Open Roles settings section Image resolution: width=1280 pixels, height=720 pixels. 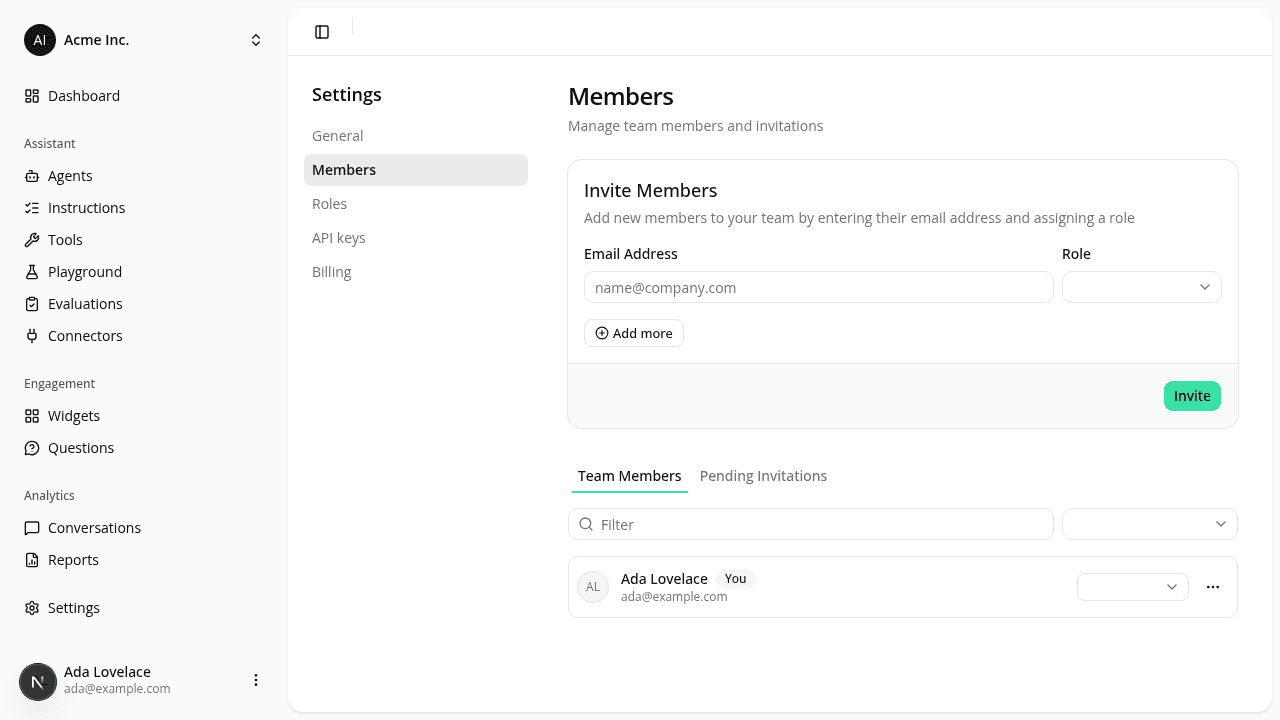point(416,204)
